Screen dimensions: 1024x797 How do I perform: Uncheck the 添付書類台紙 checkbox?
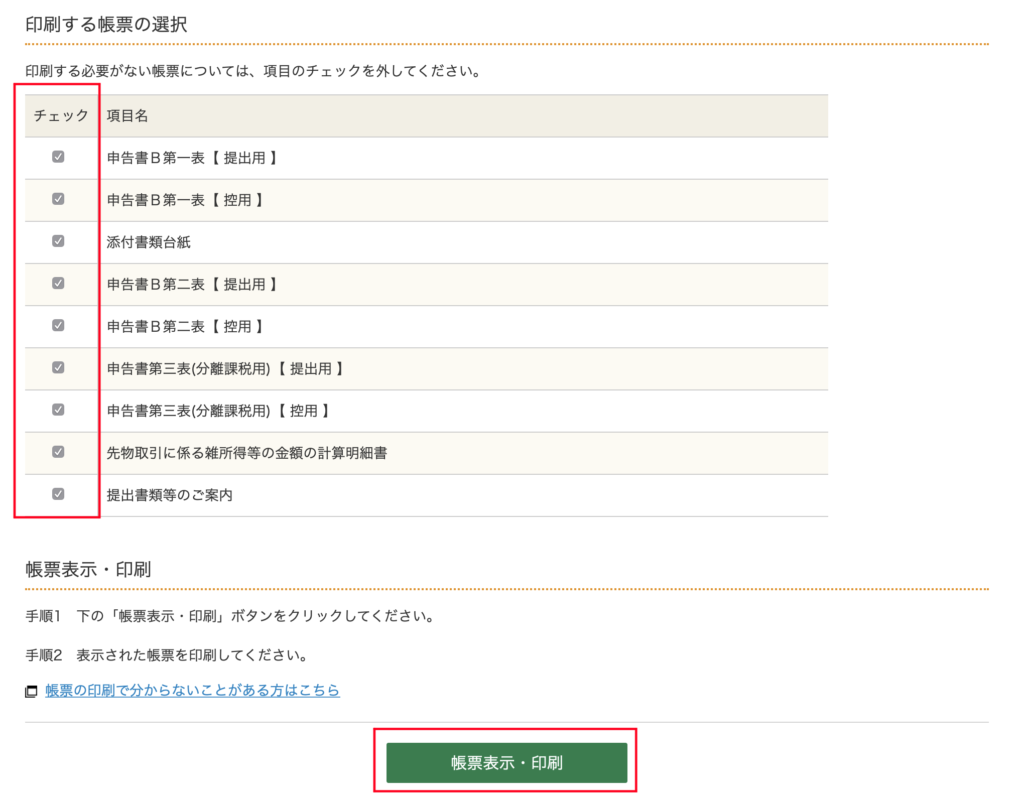click(58, 241)
